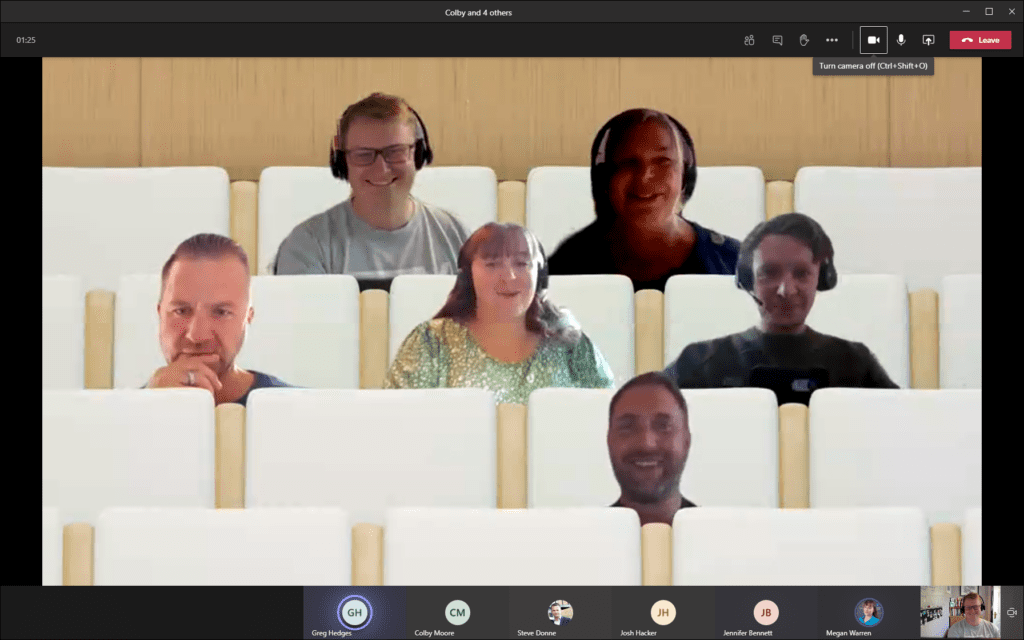
Task: Click Steve Donne's profile photo
Action: pos(560,612)
